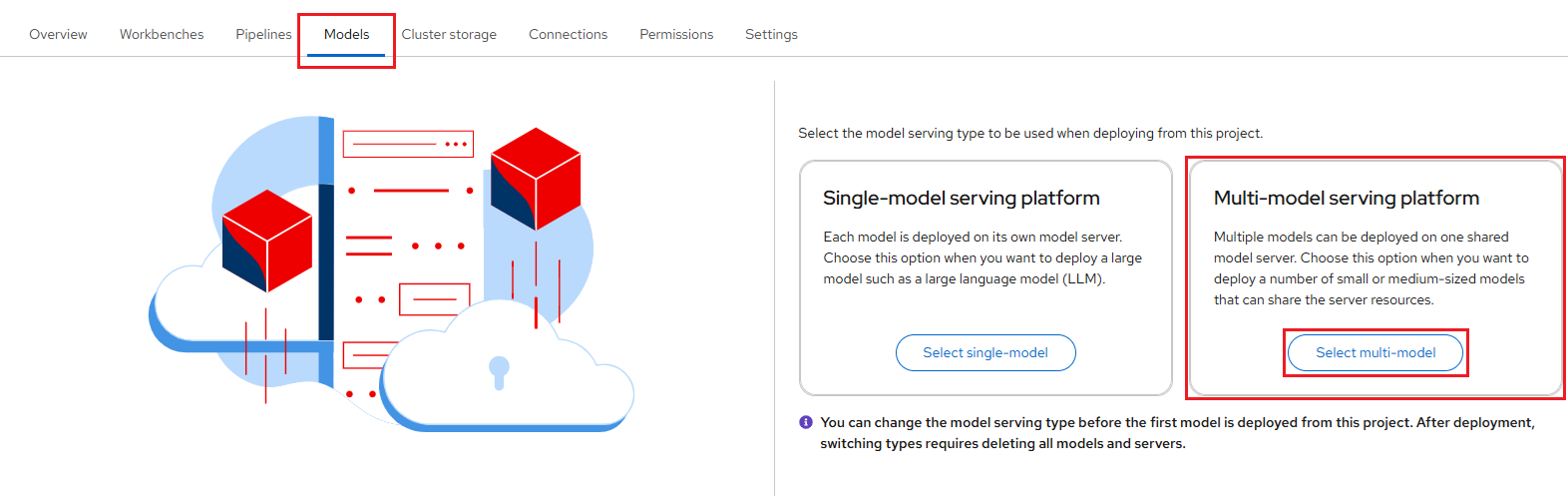Viewport: 1568px width, 496px height.
Task: Click the purple info icon beside the note
Action: point(806,422)
